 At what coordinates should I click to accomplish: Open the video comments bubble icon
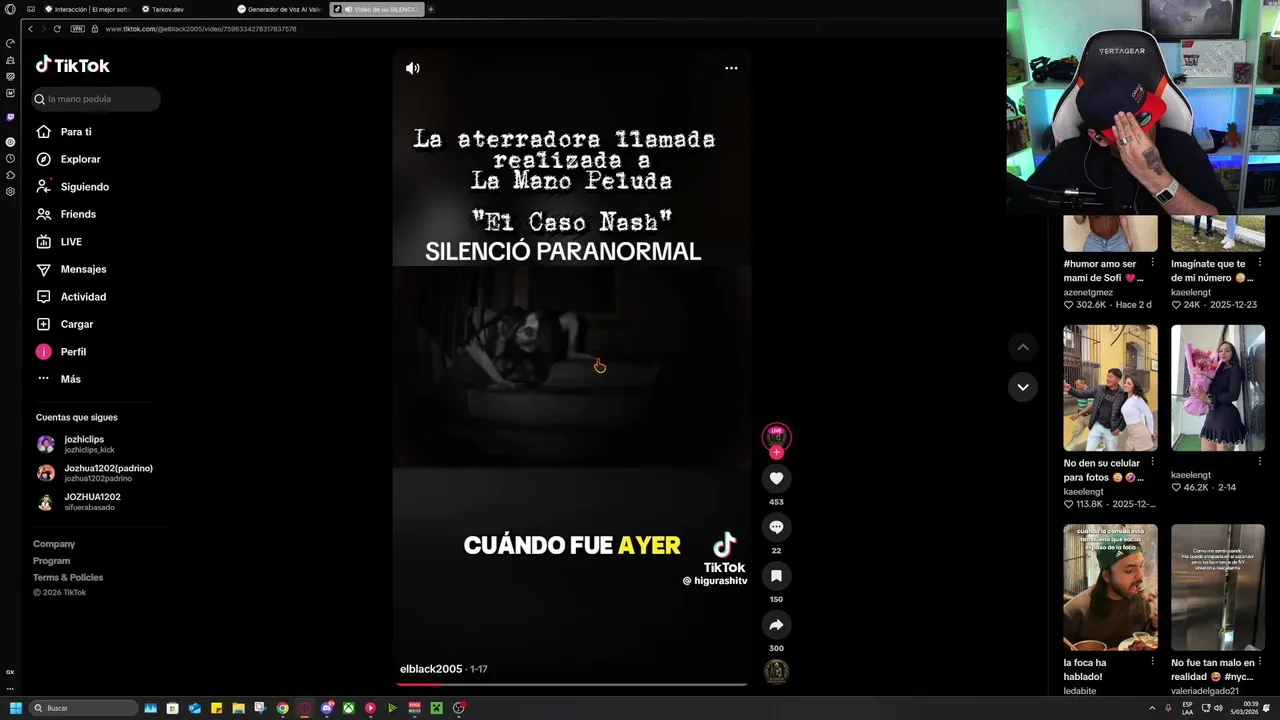click(776, 527)
